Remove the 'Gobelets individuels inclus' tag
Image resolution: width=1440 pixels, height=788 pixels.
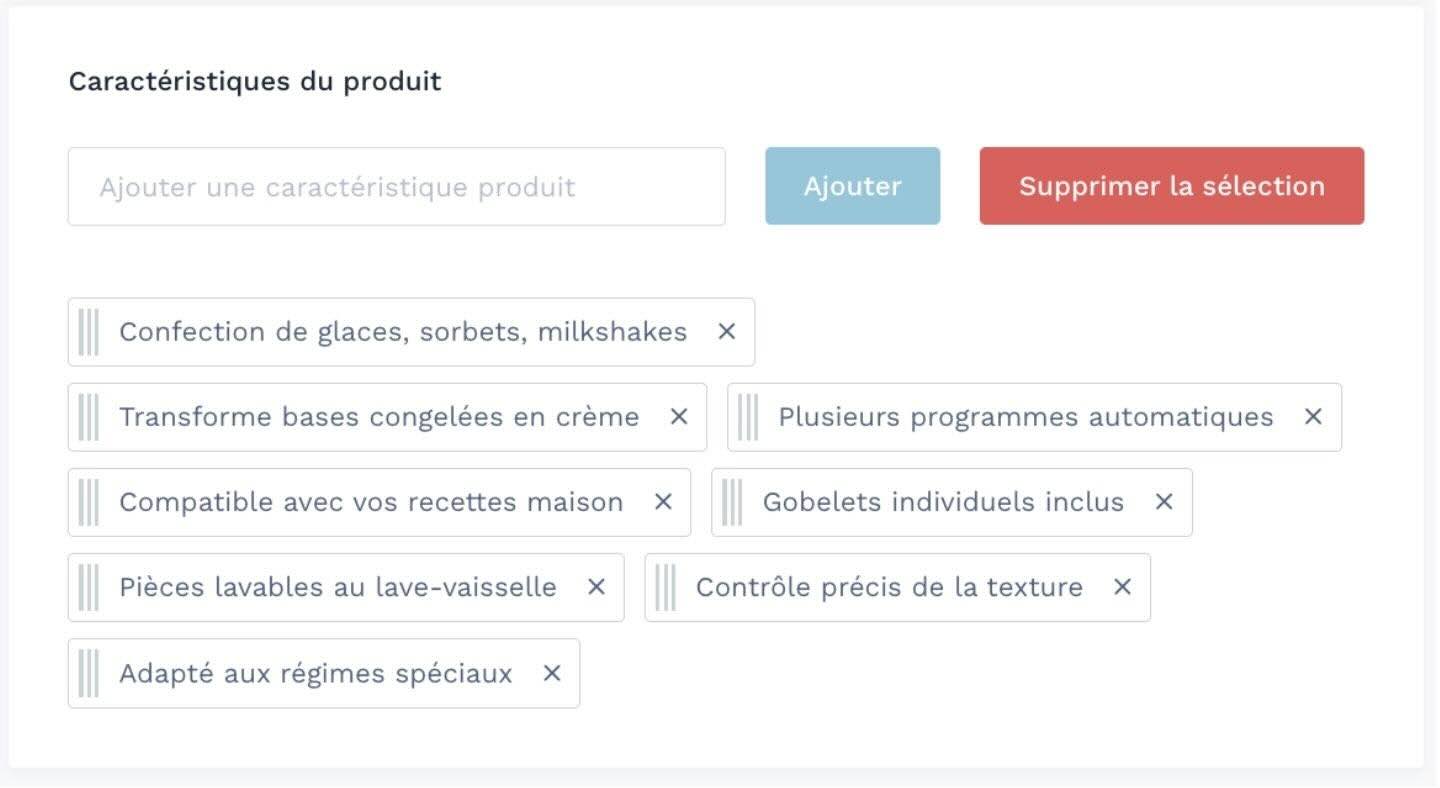tap(1164, 502)
